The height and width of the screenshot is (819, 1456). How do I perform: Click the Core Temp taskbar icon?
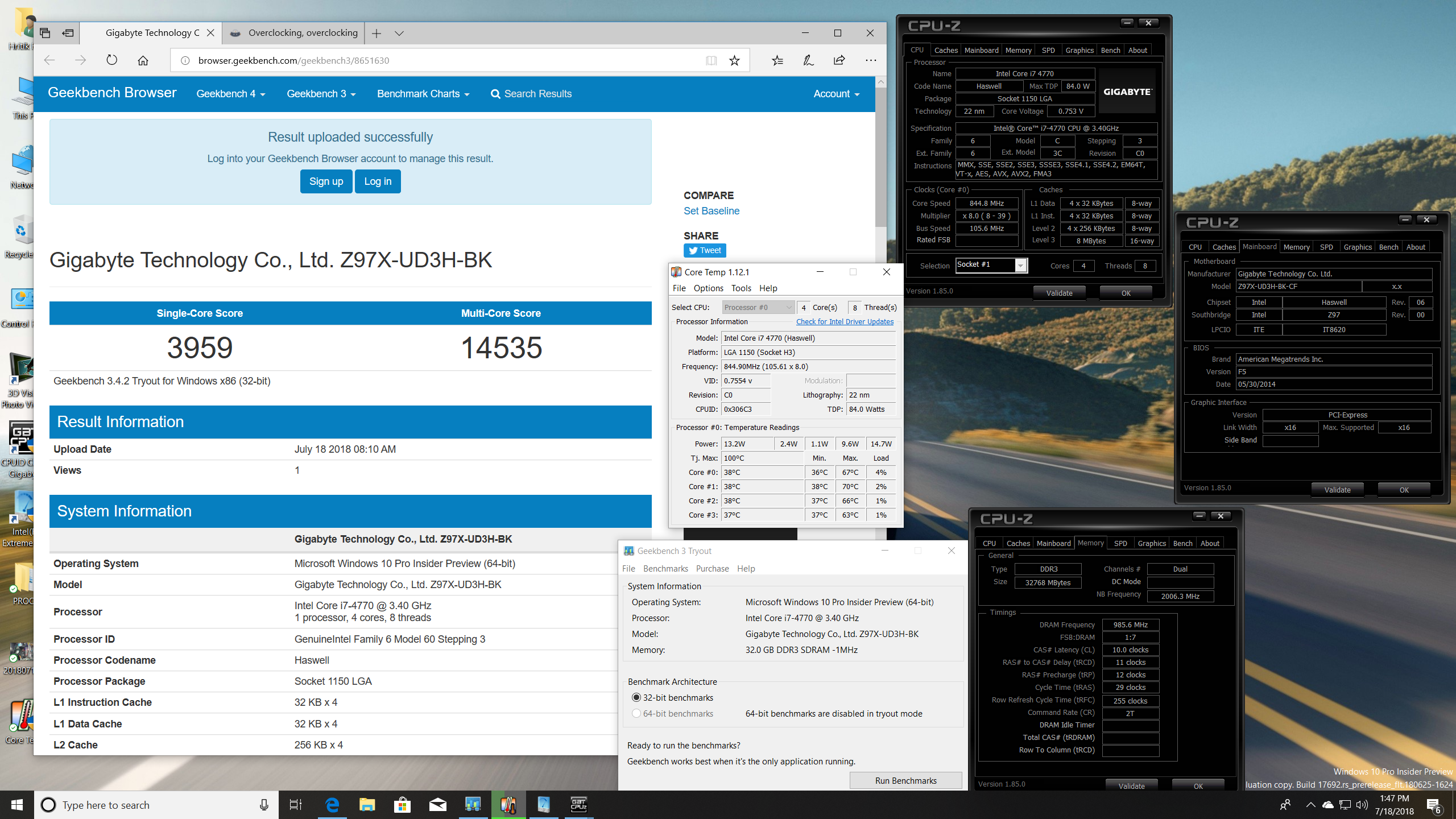508,805
